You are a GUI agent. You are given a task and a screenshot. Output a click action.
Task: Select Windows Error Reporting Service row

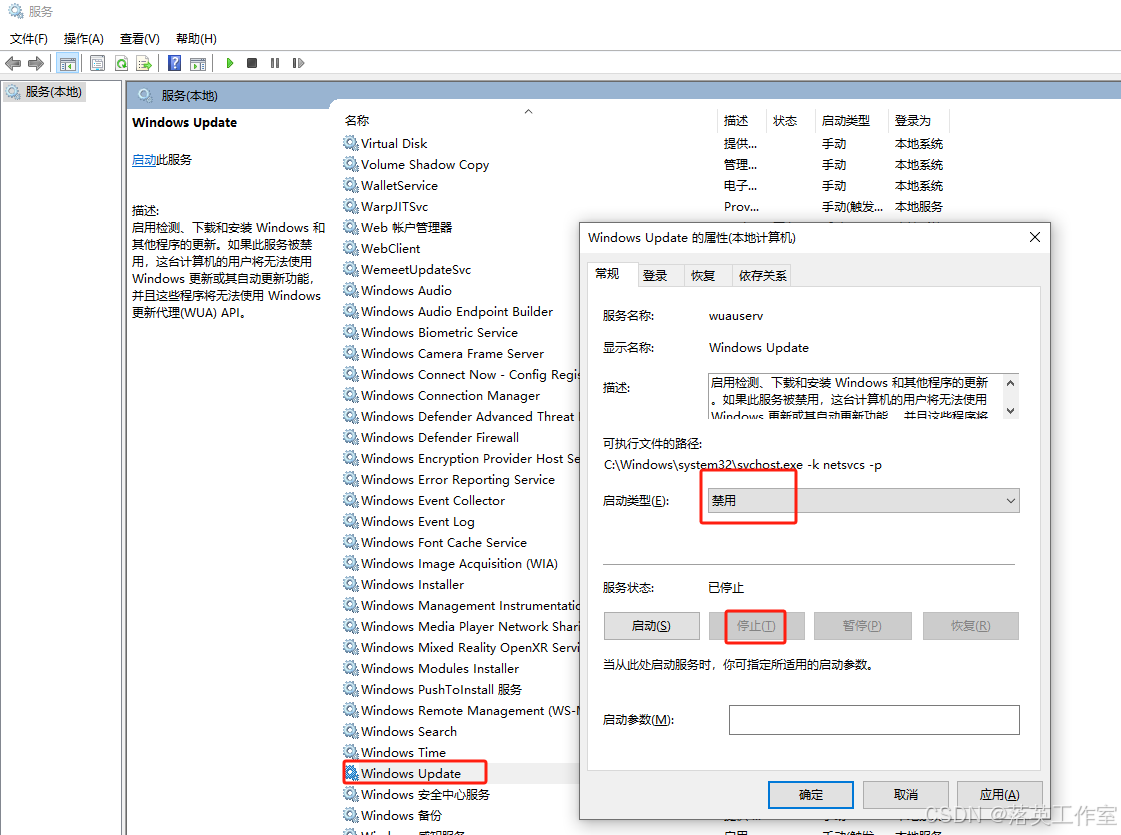(458, 479)
